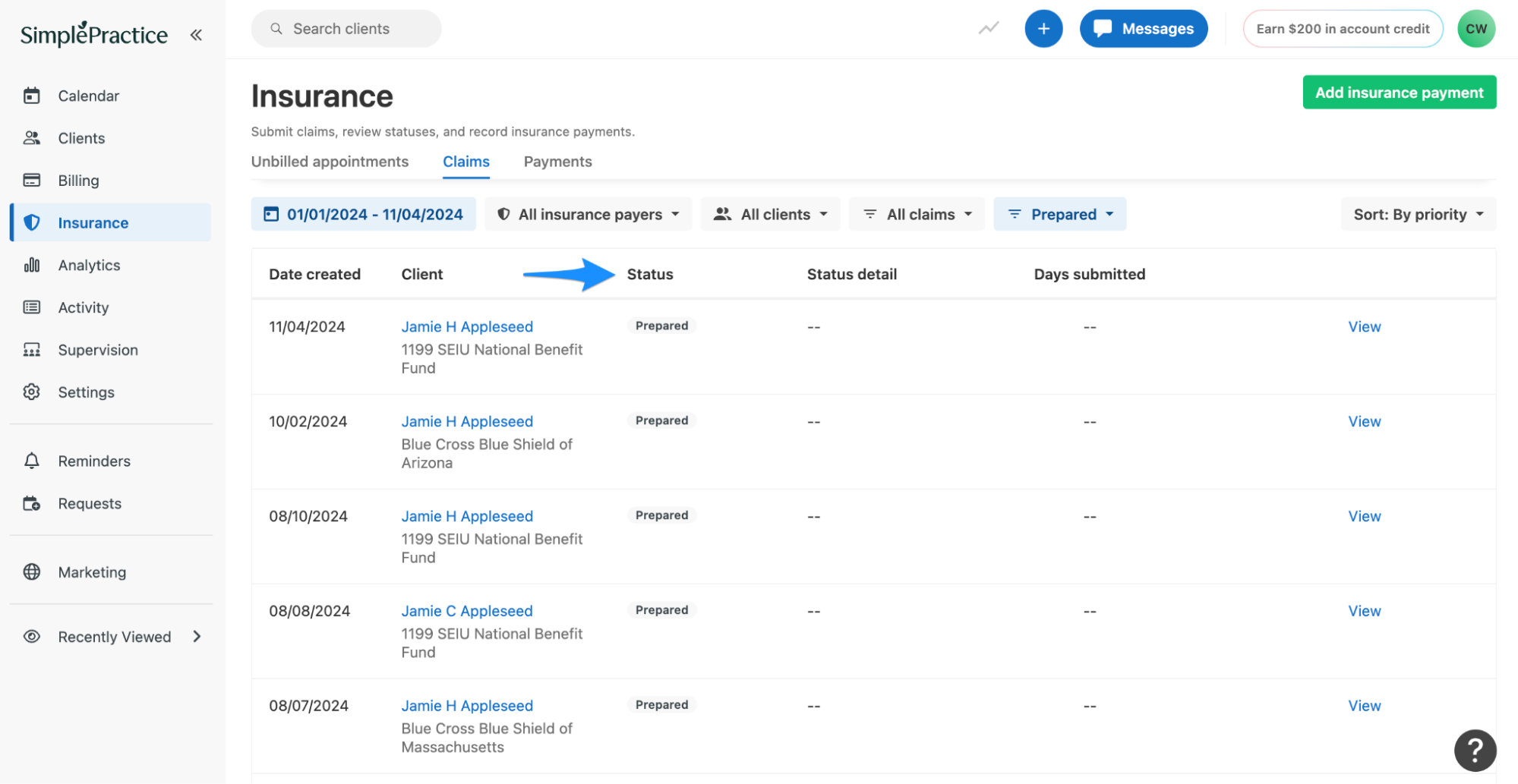Click the SimplePractice logo
This screenshot has width=1518, height=784.
94,34
